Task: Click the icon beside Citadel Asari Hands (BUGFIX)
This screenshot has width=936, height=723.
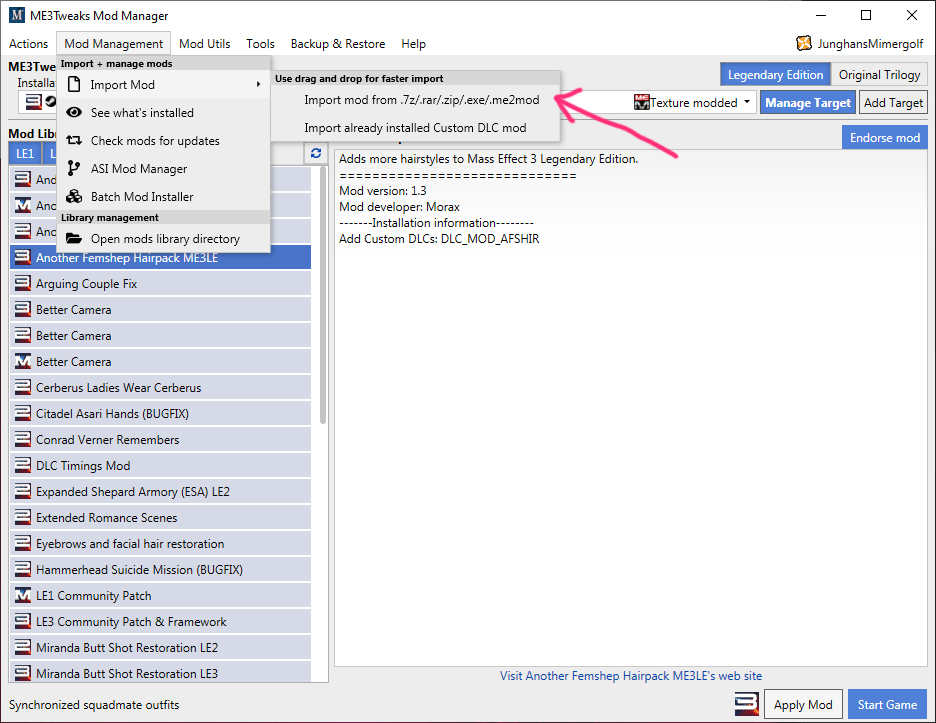Action: click(23, 413)
